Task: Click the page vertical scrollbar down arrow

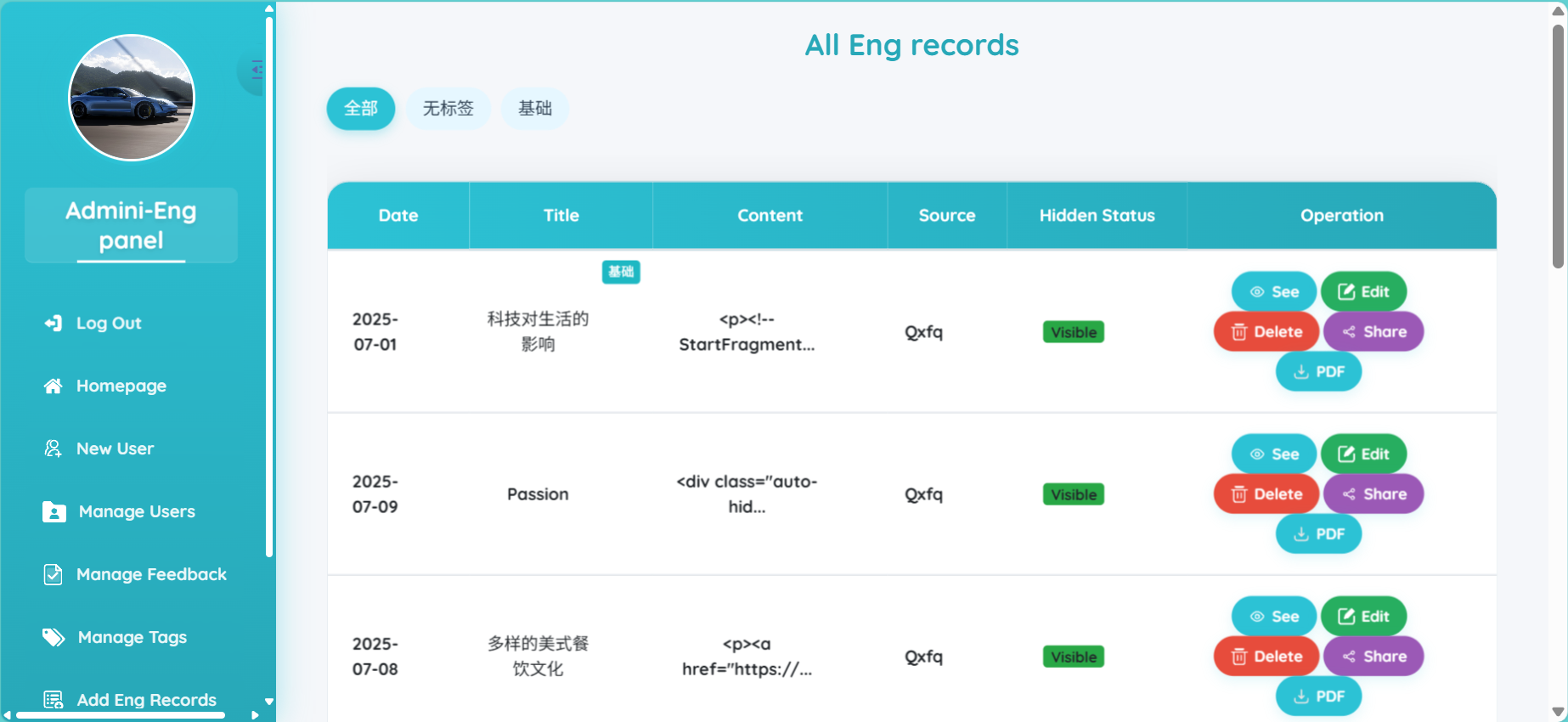Action: point(1558,712)
